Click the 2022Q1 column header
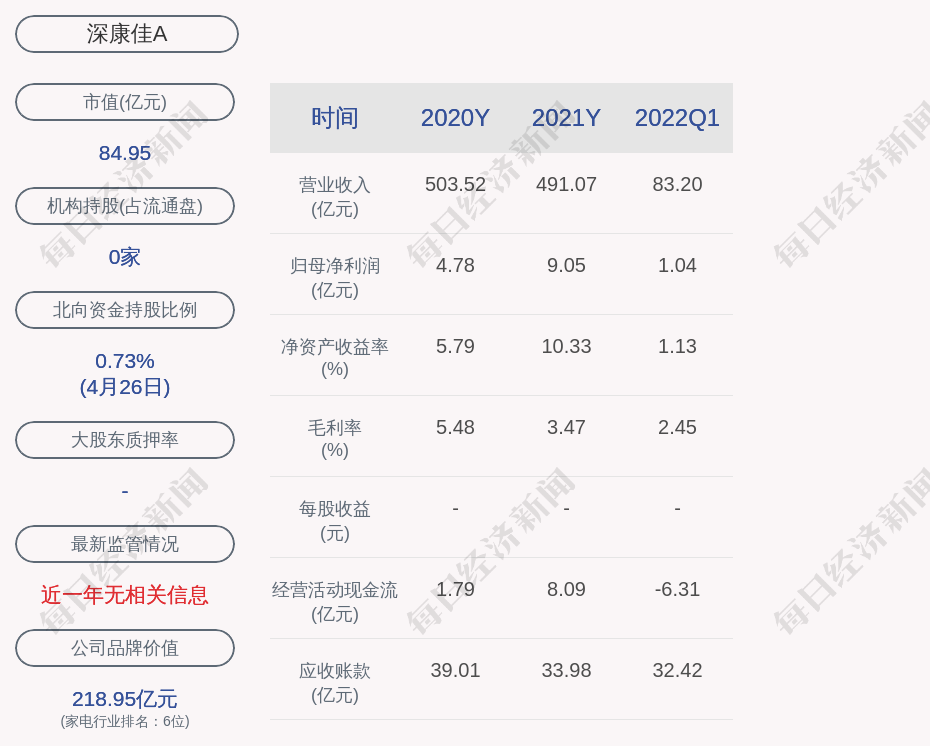The image size is (930, 746). pos(677,118)
